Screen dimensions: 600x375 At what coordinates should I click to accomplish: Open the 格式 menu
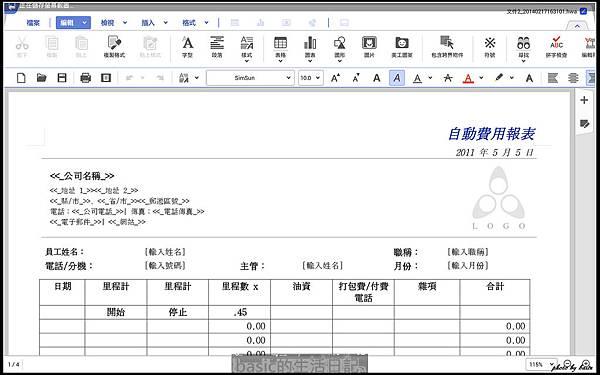(x=189, y=23)
